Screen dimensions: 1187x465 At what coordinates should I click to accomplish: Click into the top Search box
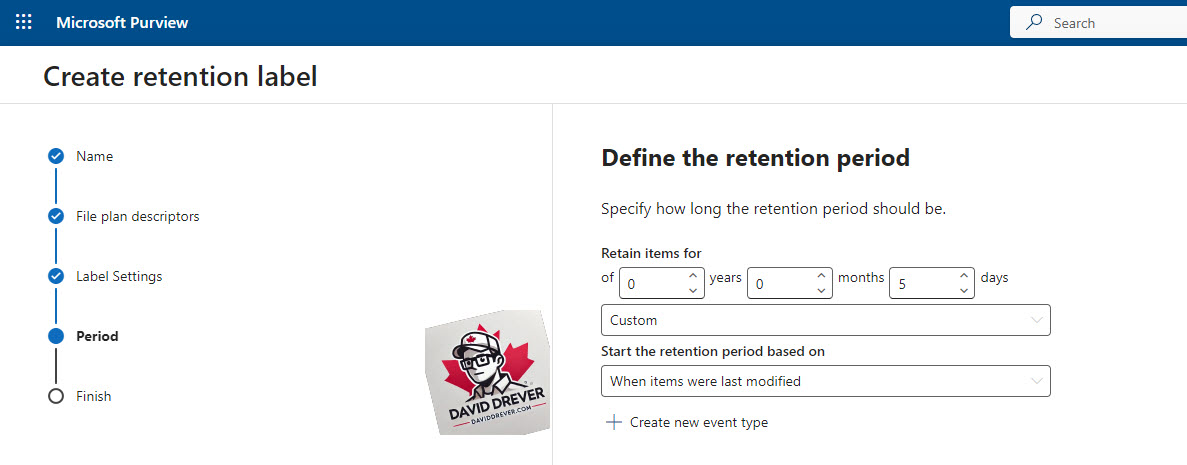(1098, 23)
